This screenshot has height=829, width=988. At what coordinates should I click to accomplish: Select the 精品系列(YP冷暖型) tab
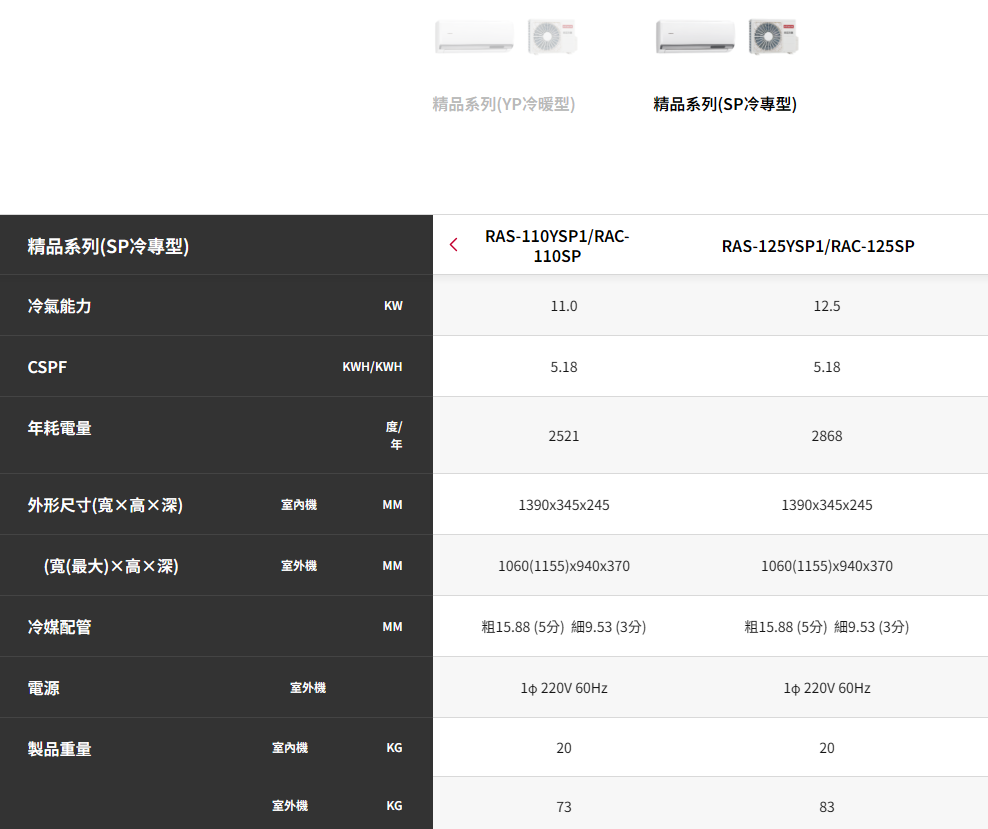tap(504, 104)
